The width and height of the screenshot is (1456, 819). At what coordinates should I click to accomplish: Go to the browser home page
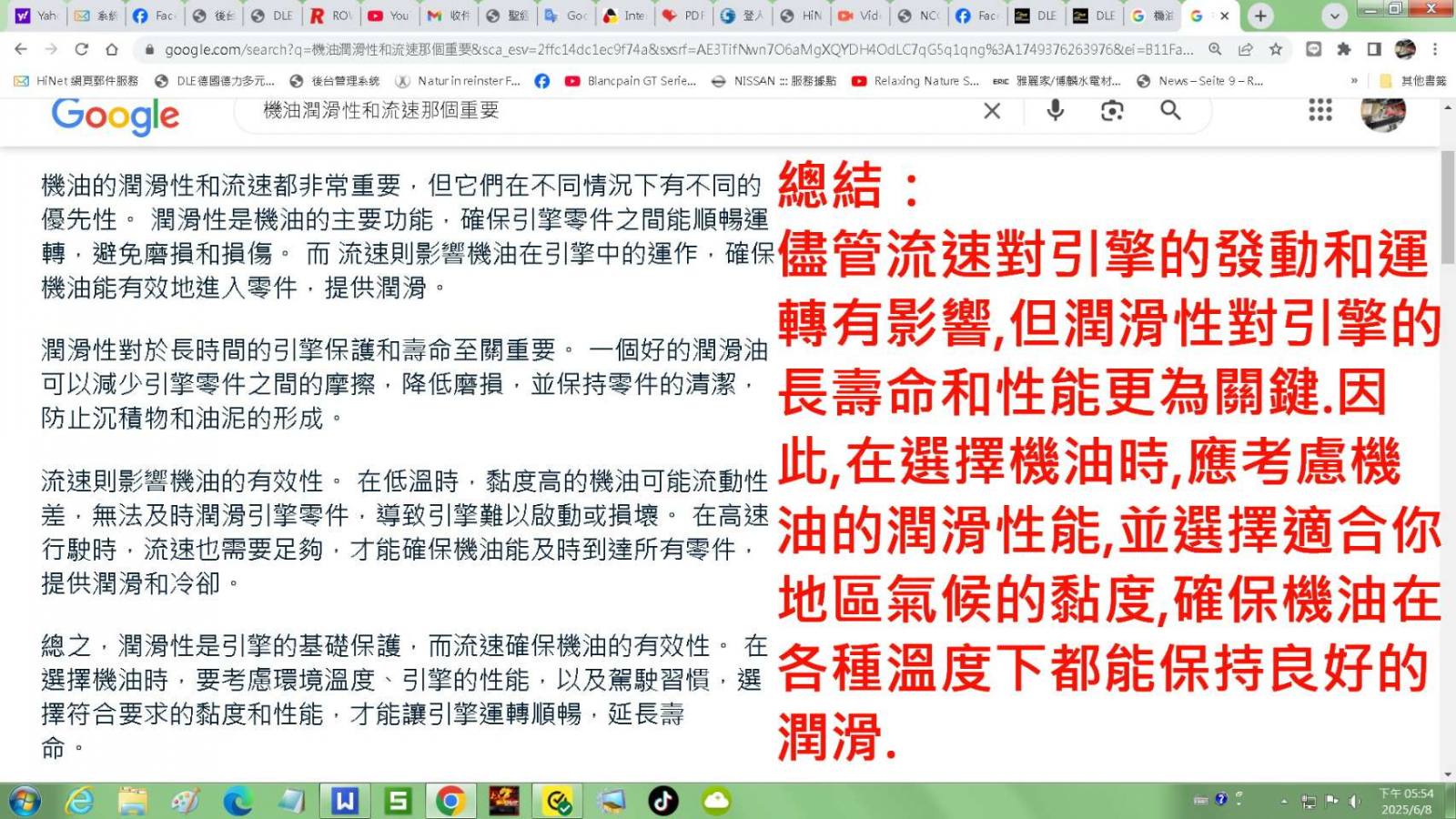[112, 49]
